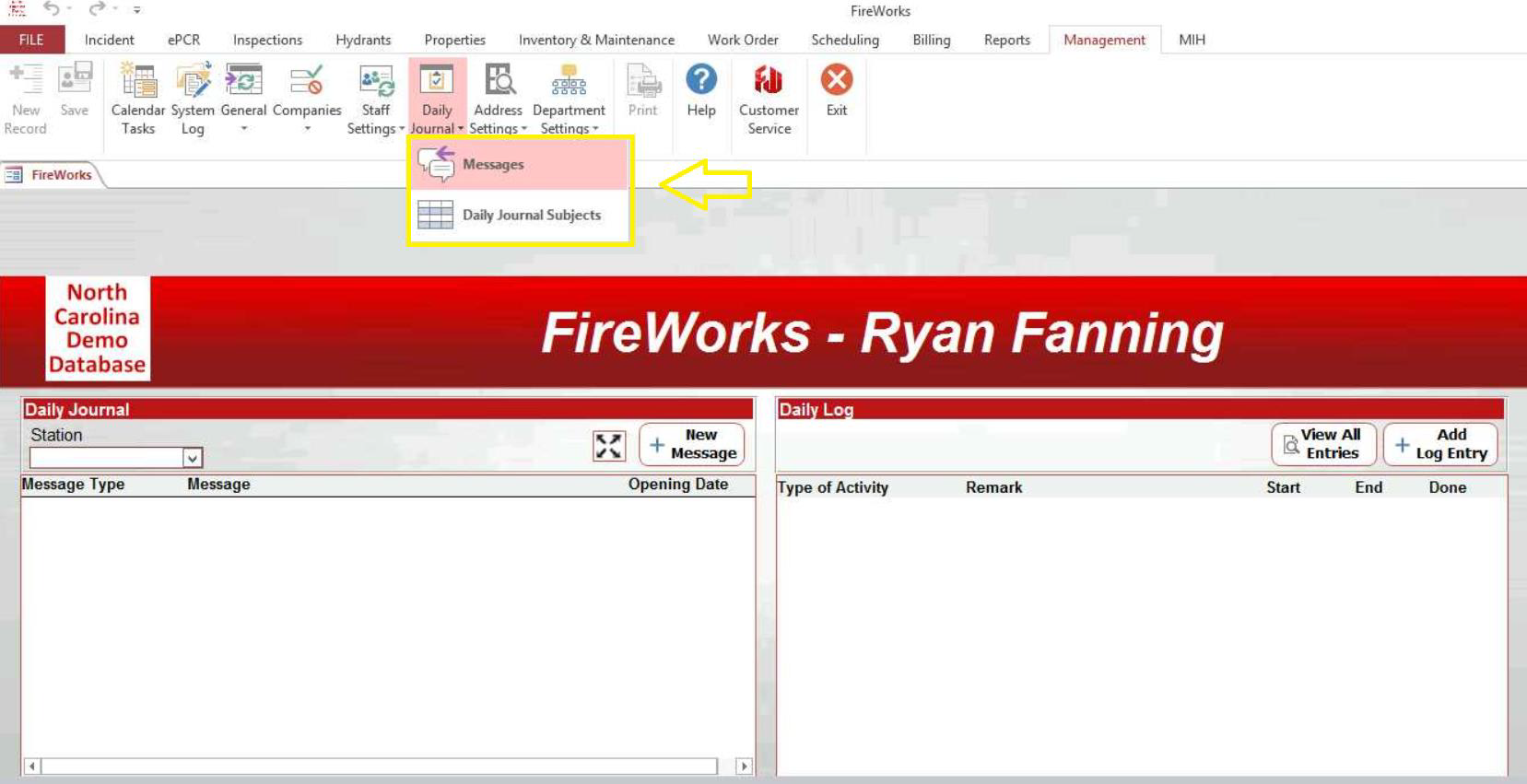Click North Carolina Demo Database logo
Viewport: 1527px width, 784px height.
[x=98, y=329]
